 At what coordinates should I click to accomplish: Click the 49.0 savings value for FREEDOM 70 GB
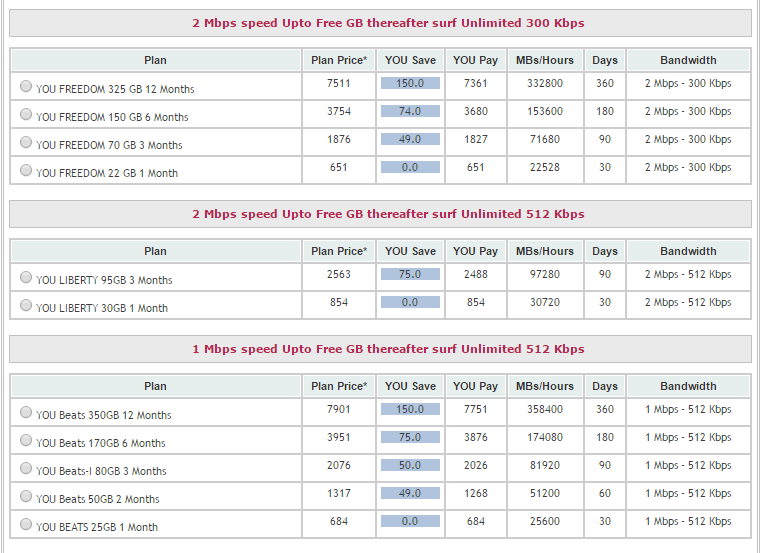(x=410, y=139)
